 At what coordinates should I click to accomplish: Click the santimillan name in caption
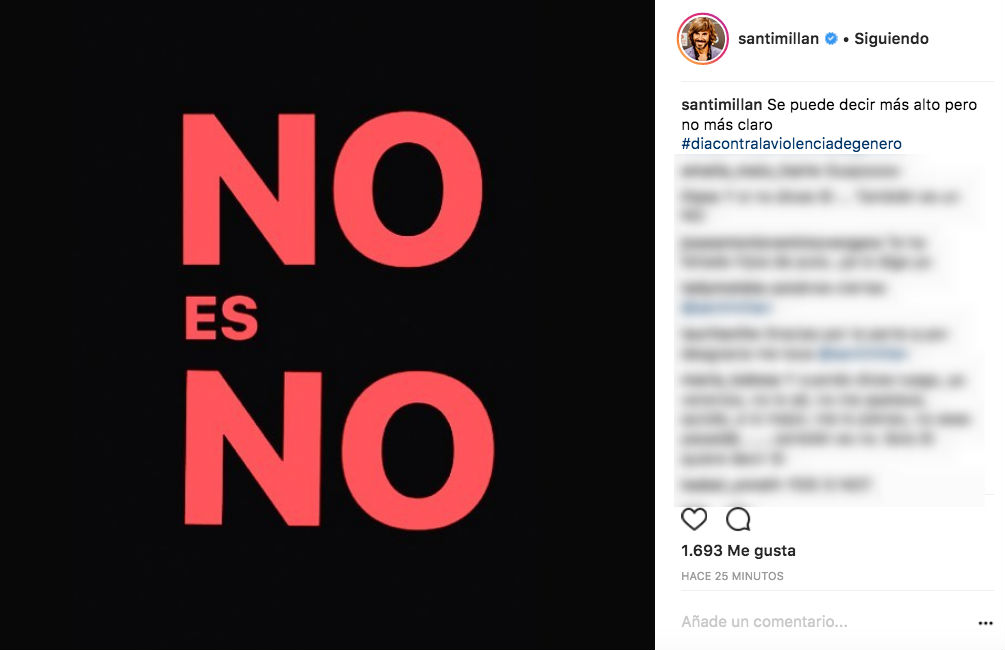click(x=721, y=104)
